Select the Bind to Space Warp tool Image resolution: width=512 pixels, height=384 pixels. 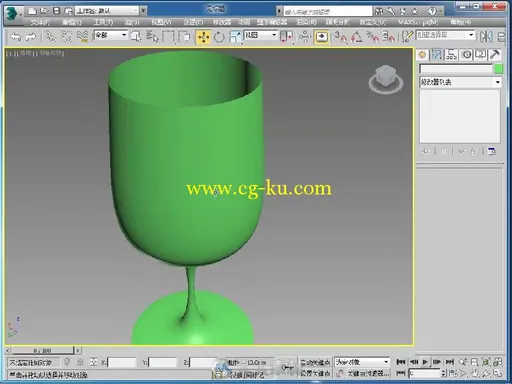click(x=82, y=36)
